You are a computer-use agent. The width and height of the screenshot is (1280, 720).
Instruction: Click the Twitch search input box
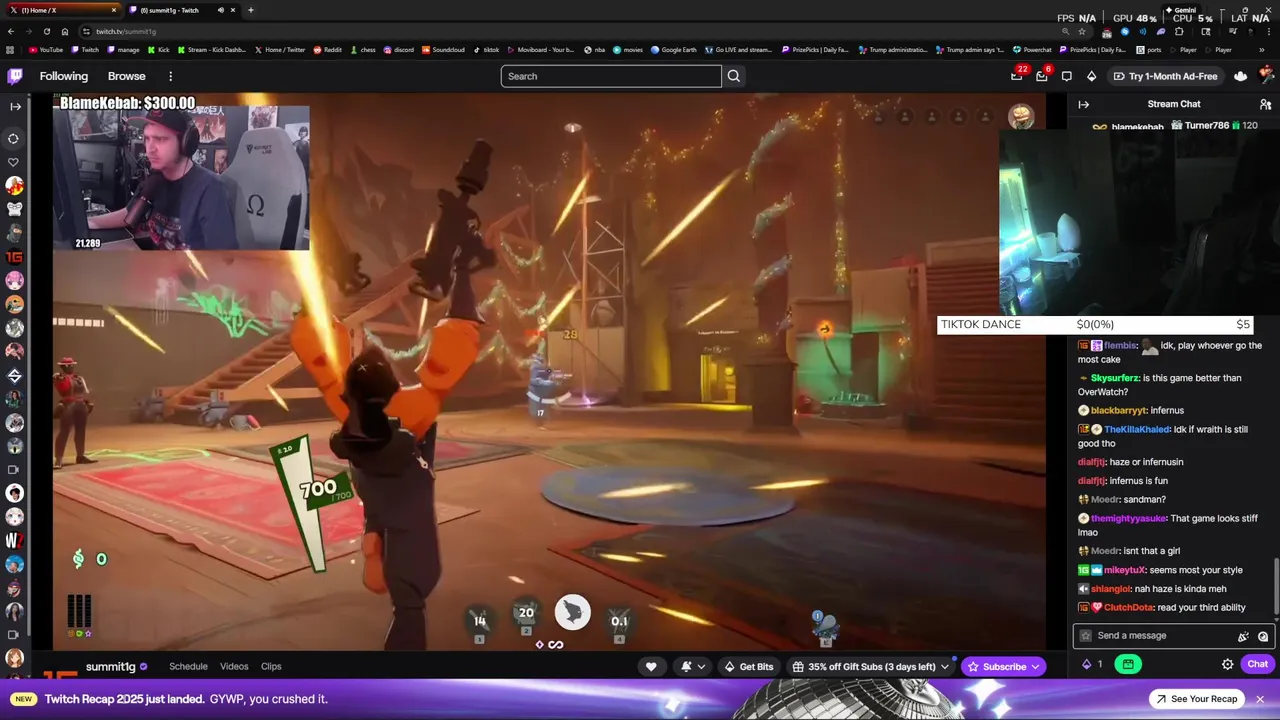(611, 76)
